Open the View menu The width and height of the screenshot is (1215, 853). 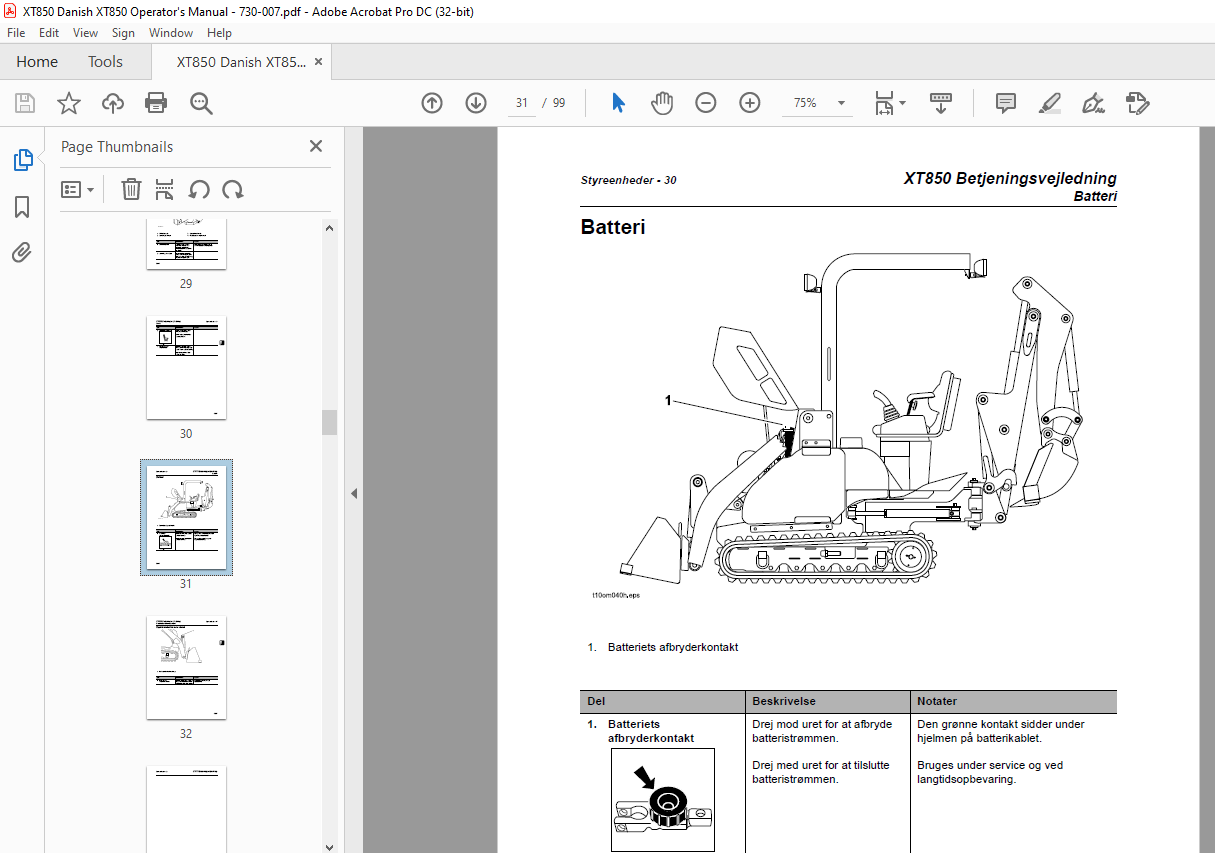[x=86, y=33]
